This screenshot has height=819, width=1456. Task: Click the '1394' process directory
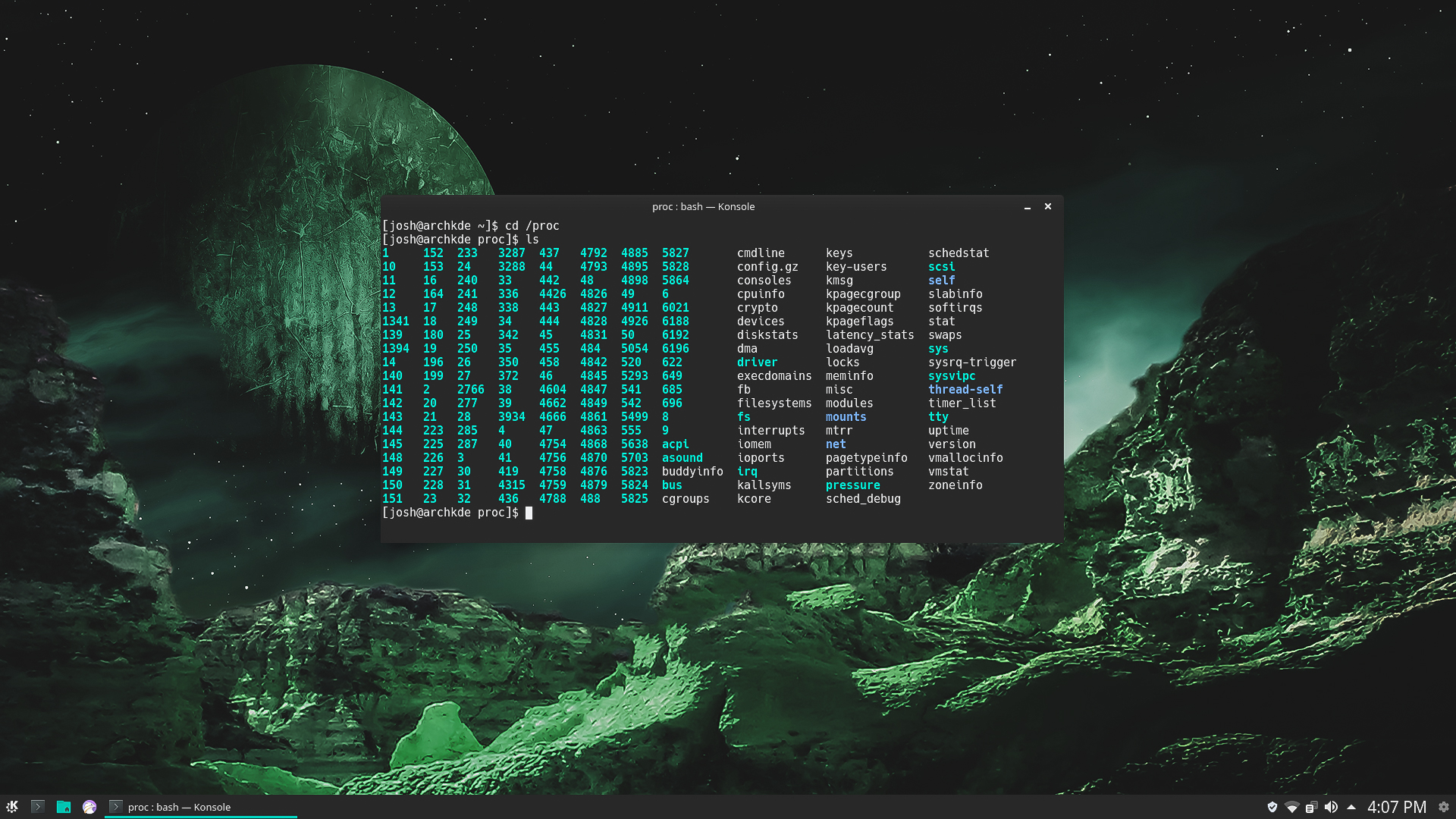pos(395,349)
